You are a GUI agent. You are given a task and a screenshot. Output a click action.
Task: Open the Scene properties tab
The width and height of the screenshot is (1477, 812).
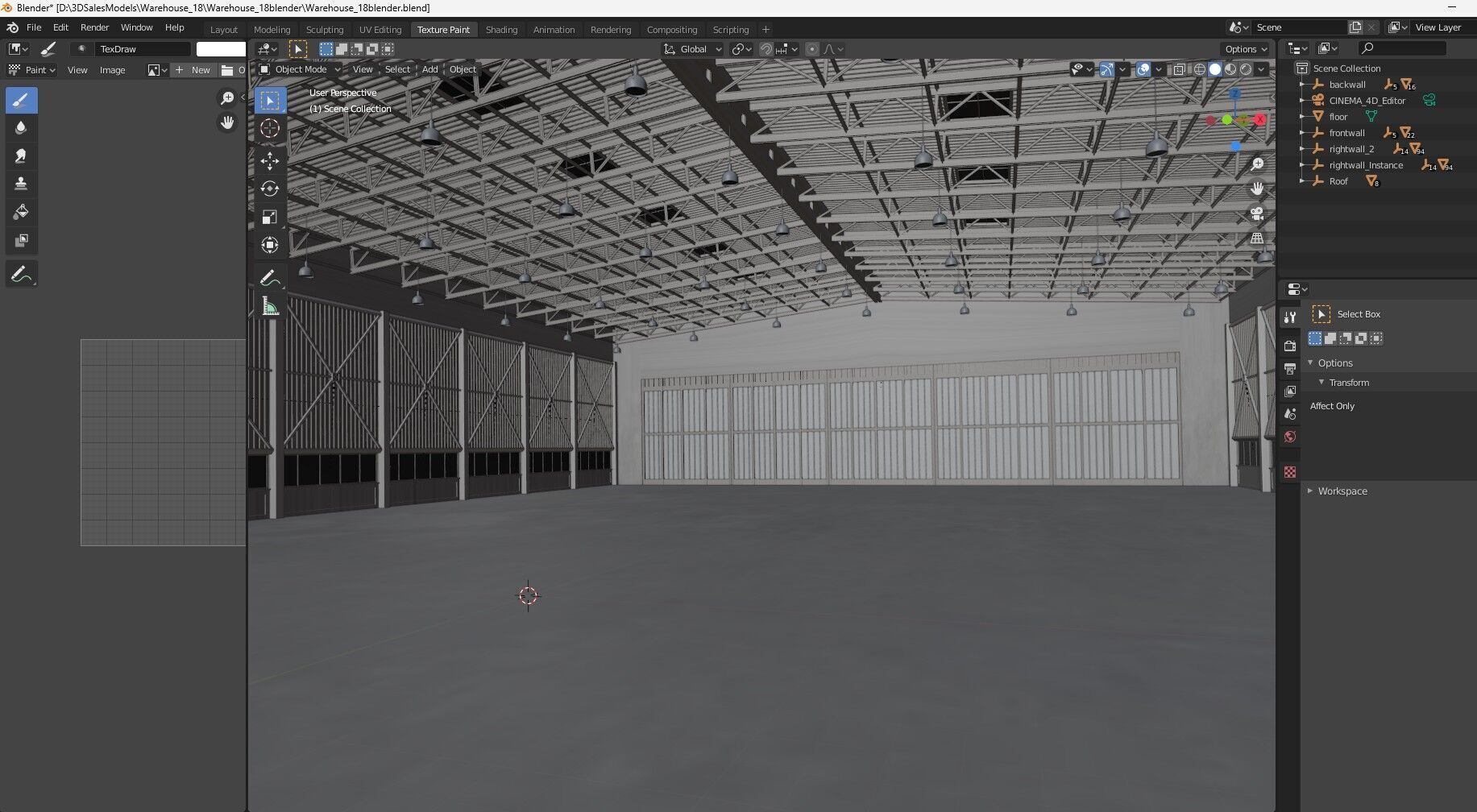(1290, 413)
